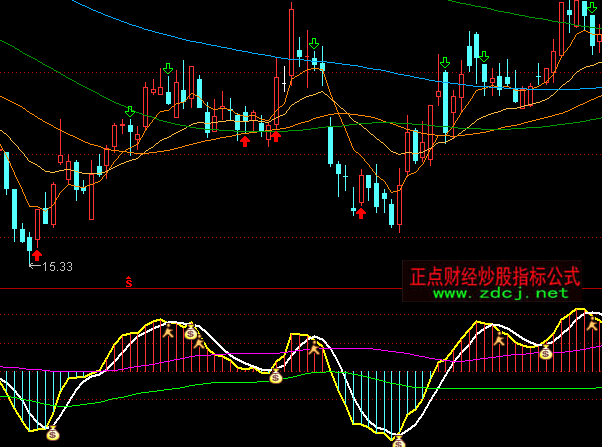
Task: Select the money bag at the deepest trough
Action: (x=398, y=440)
